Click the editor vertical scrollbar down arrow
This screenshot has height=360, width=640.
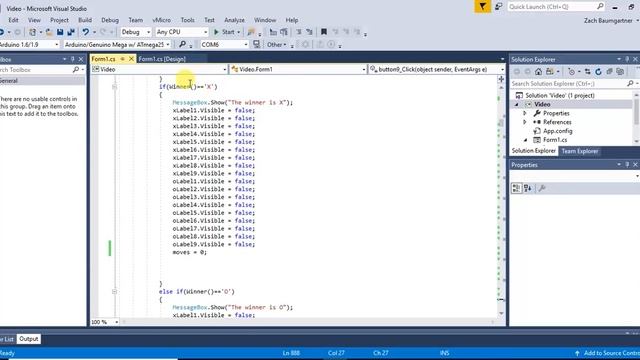501,313
